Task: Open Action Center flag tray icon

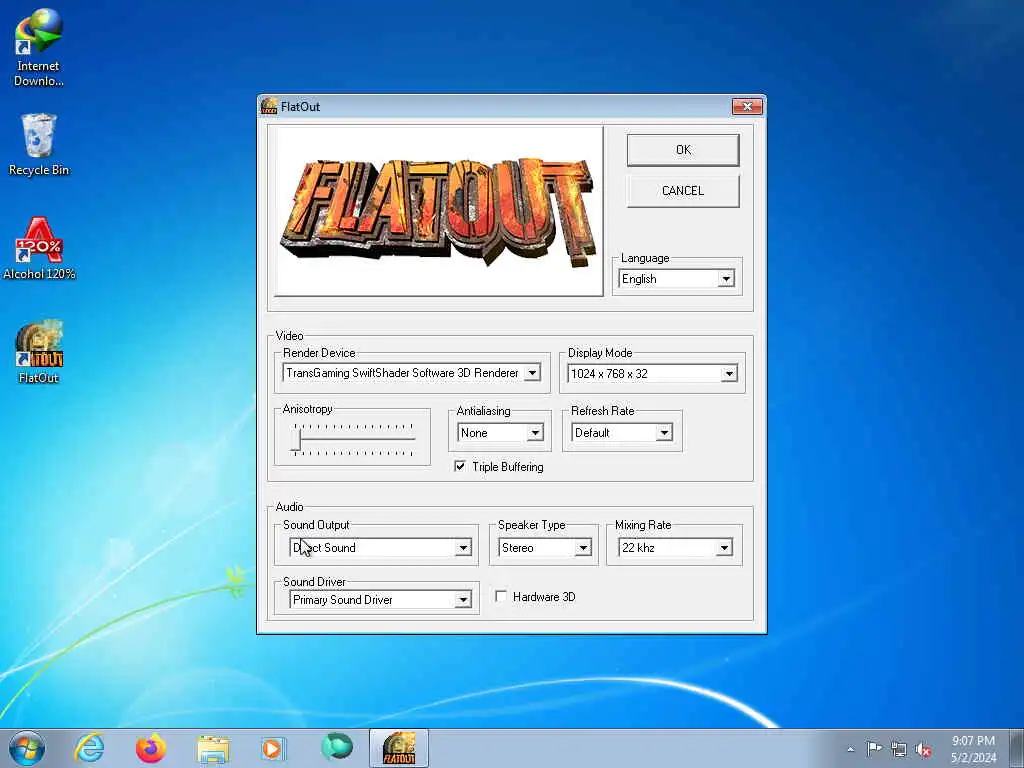Action: (x=874, y=749)
